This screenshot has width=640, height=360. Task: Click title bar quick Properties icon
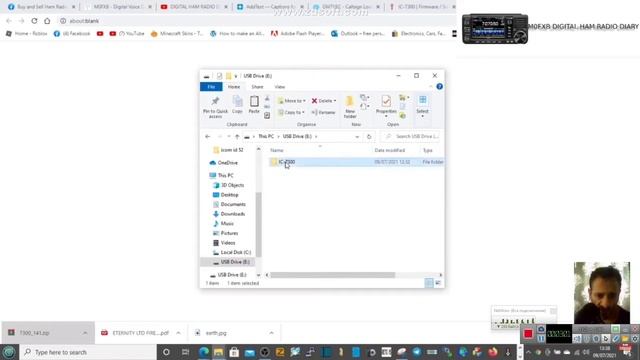(219, 76)
